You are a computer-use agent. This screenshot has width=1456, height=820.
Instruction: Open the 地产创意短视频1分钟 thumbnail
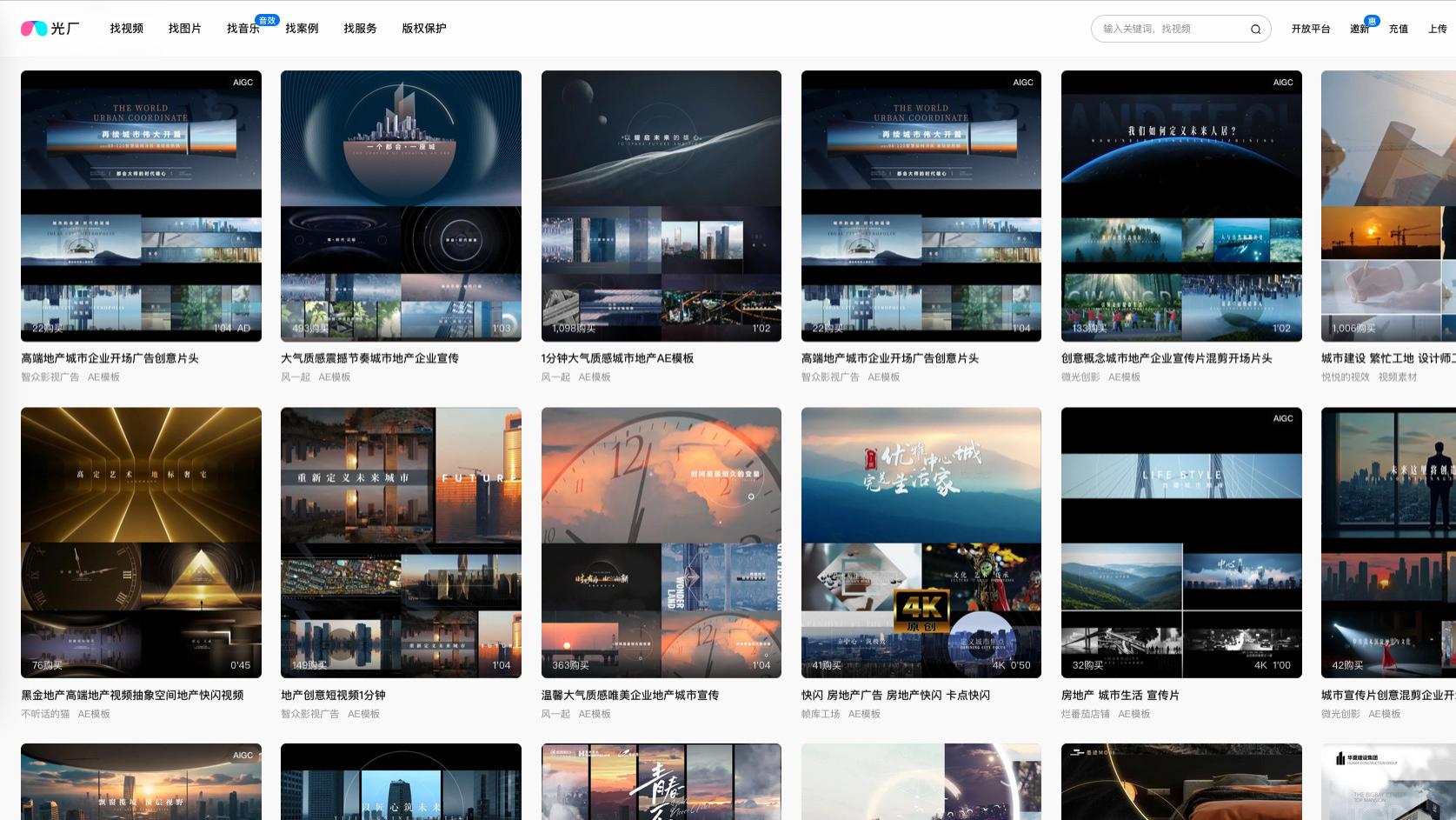point(401,543)
